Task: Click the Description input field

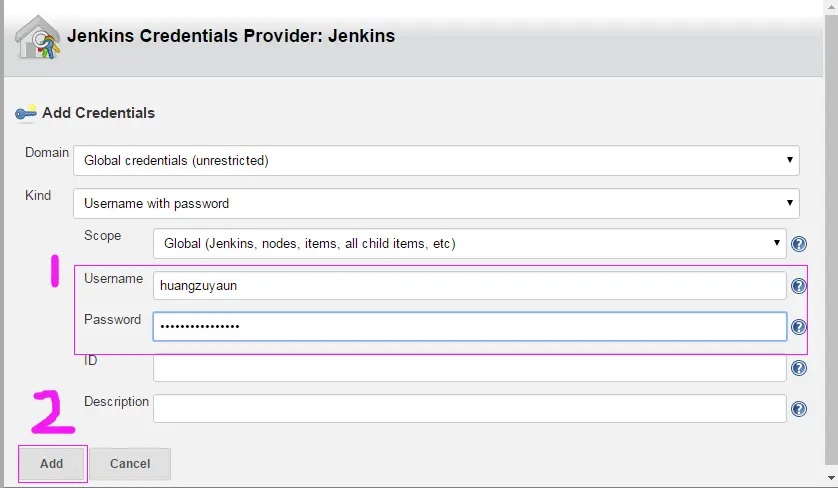Action: [470, 408]
